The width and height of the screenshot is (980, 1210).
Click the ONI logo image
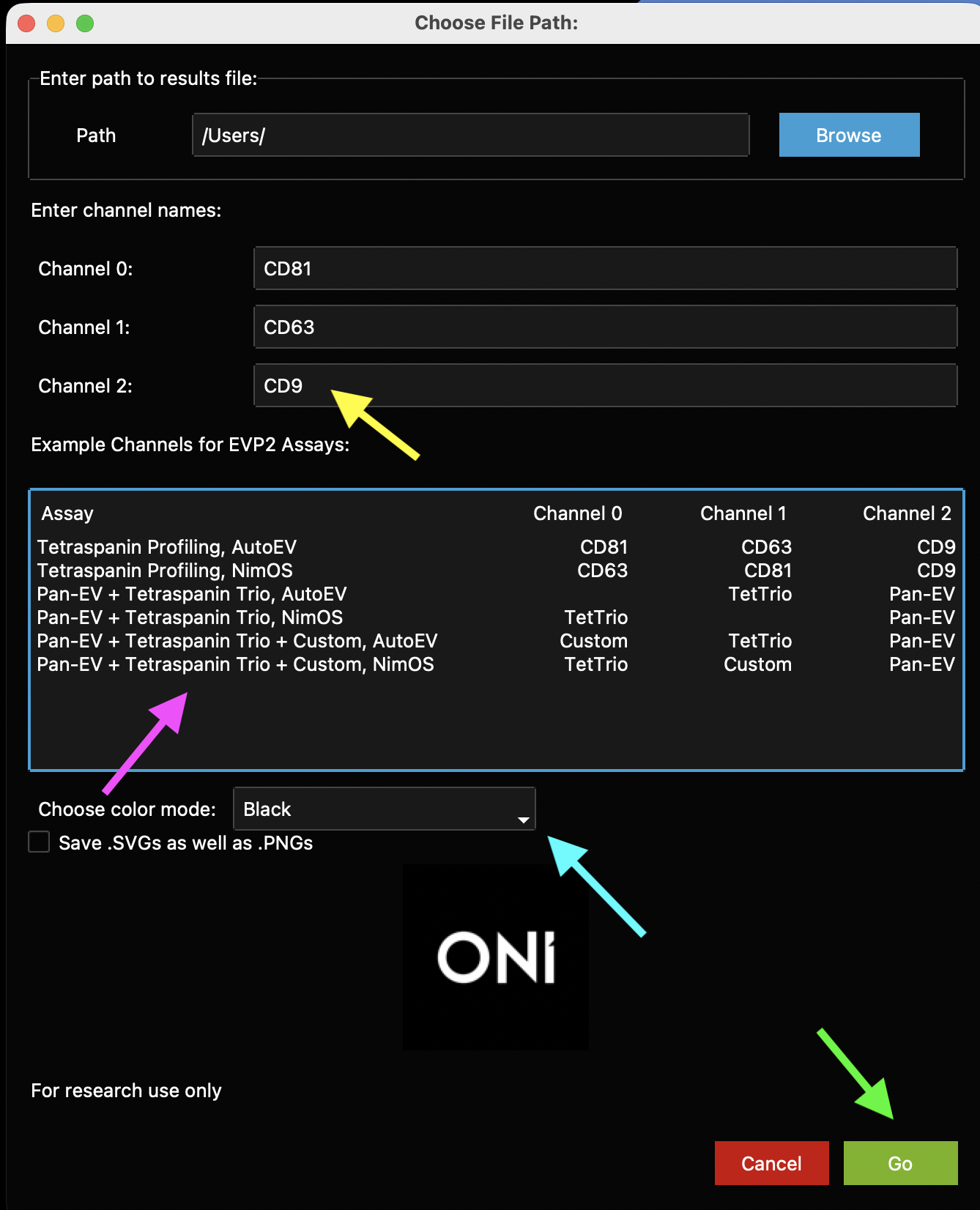tap(496, 957)
